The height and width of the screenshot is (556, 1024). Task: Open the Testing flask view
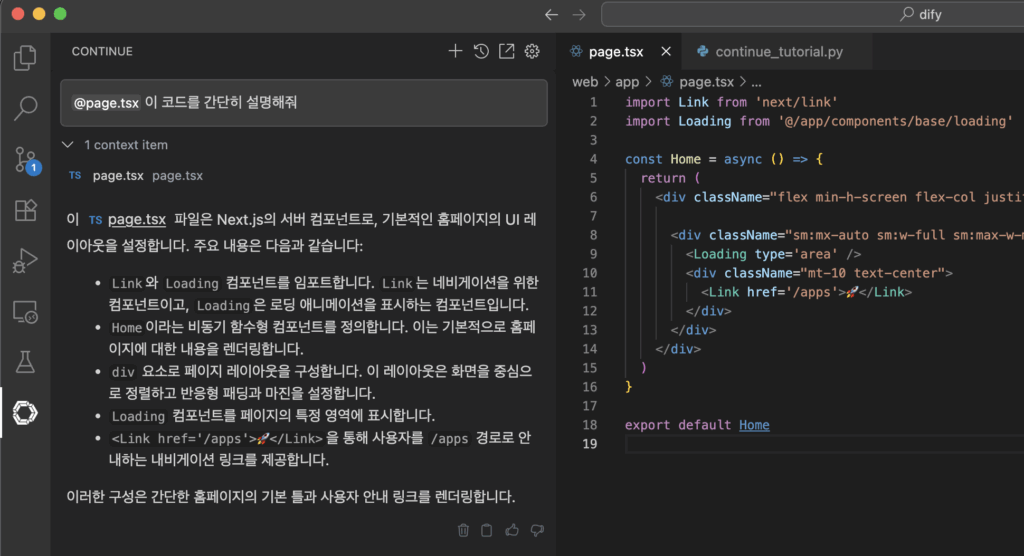click(x=25, y=362)
